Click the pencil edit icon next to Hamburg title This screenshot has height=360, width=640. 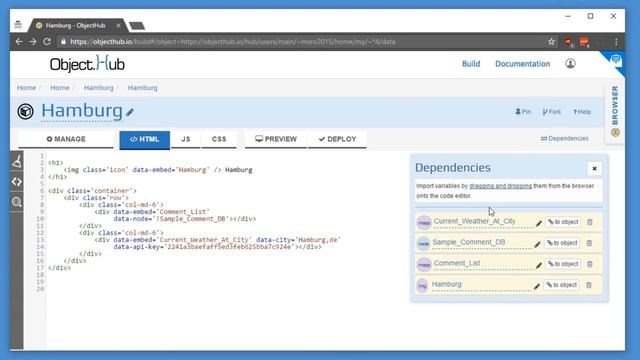130,112
